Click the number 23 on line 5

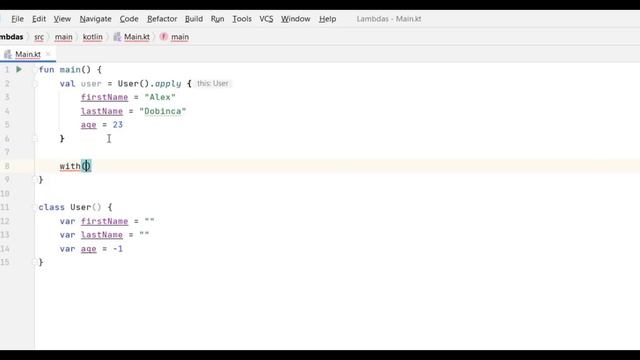(x=118, y=125)
